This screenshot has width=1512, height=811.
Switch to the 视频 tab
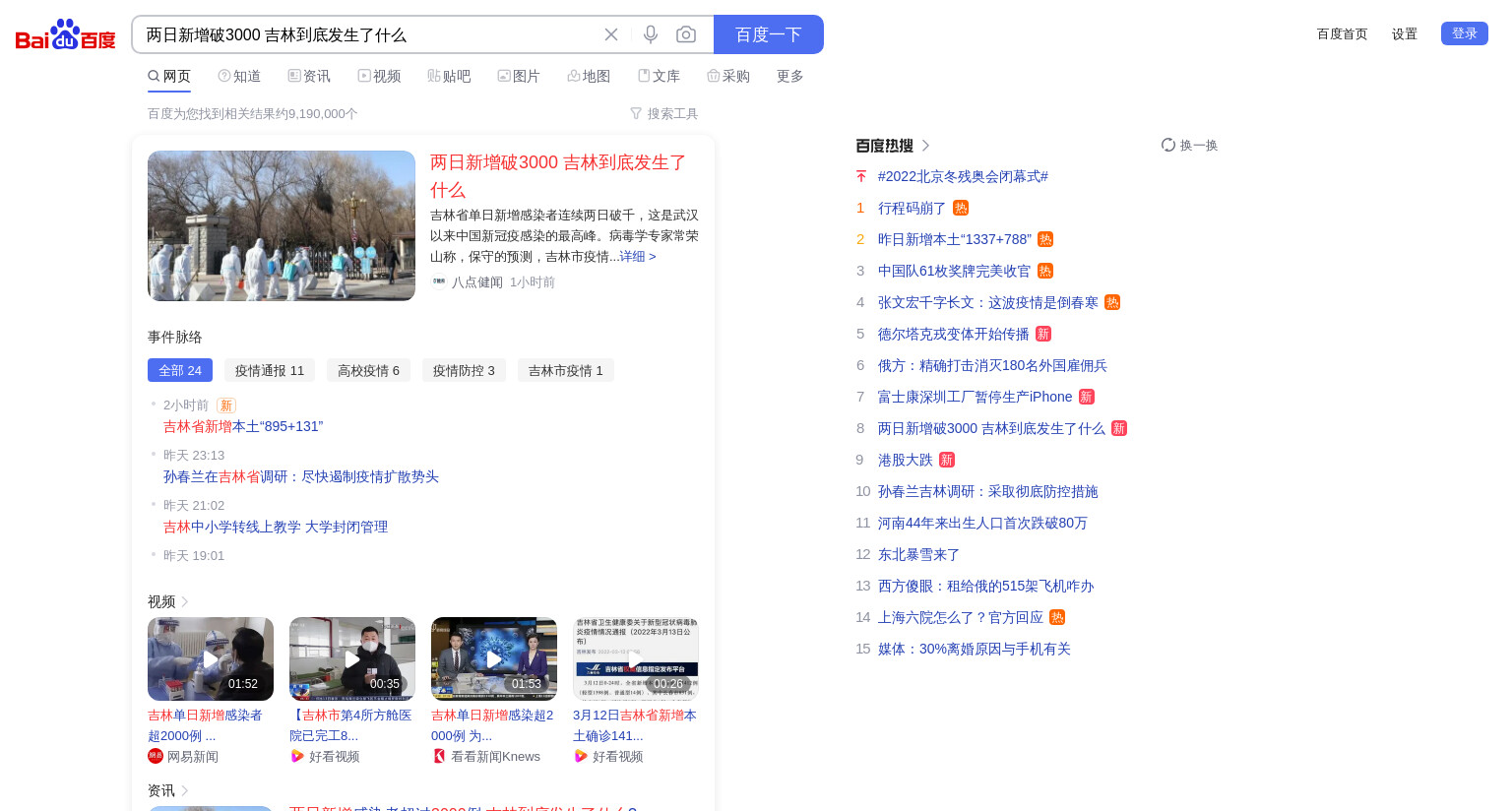click(x=379, y=76)
